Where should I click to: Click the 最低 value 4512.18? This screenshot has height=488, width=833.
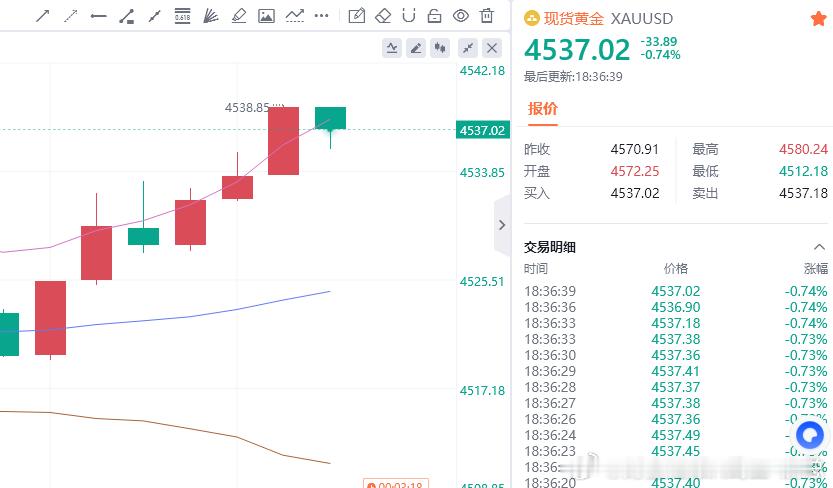click(803, 171)
